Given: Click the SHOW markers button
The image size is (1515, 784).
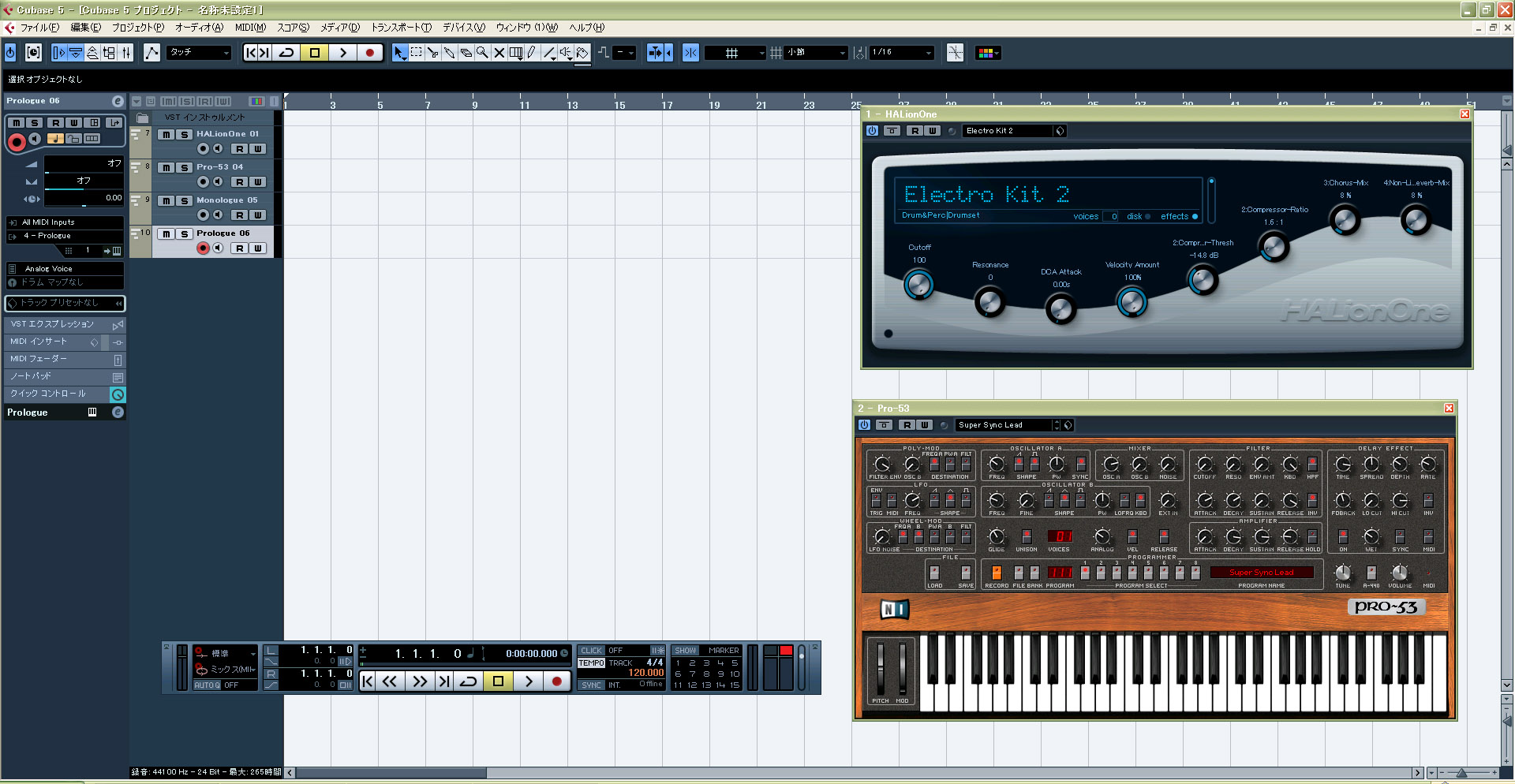Looking at the screenshot, I should click(686, 651).
